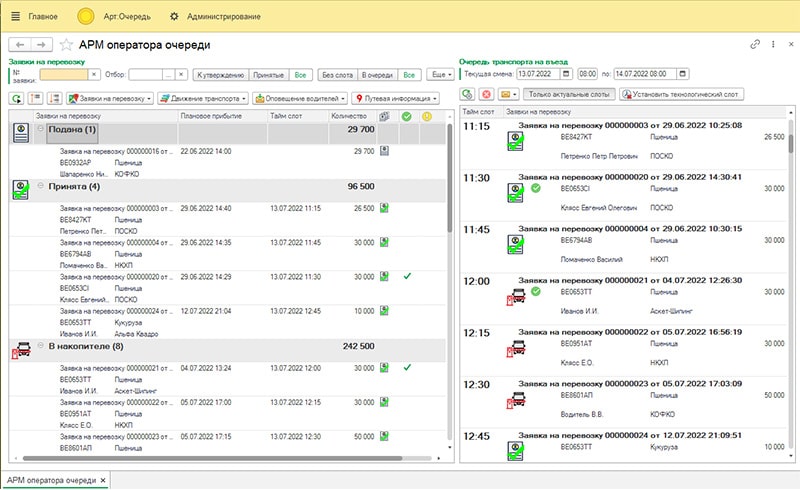The width and height of the screenshot is (800, 490).
Task: Click the № заявки input field
Action: point(64,75)
